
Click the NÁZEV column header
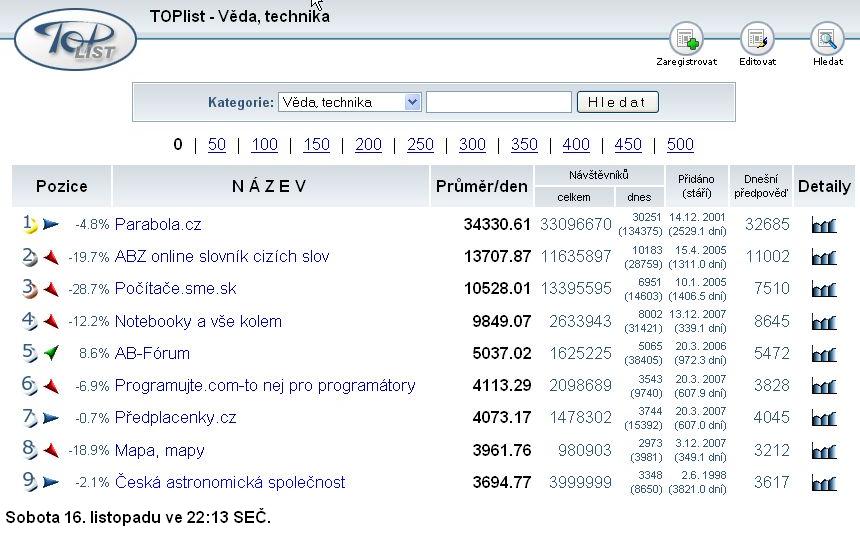[x=270, y=186]
